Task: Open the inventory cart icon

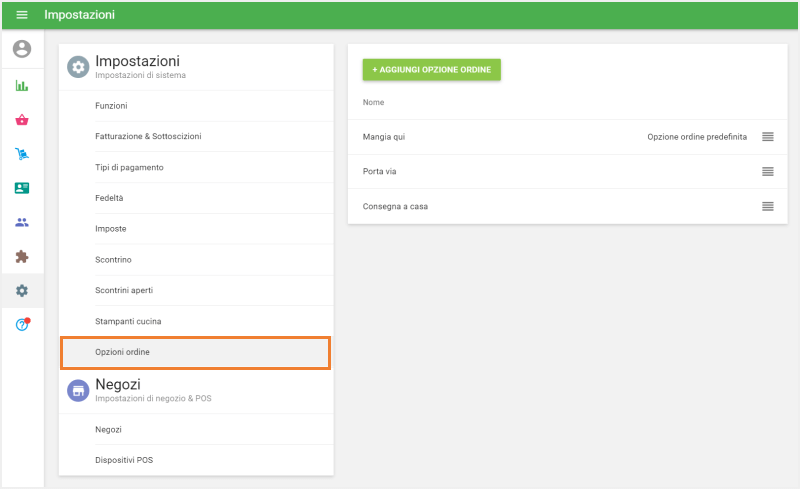Action: [x=22, y=154]
